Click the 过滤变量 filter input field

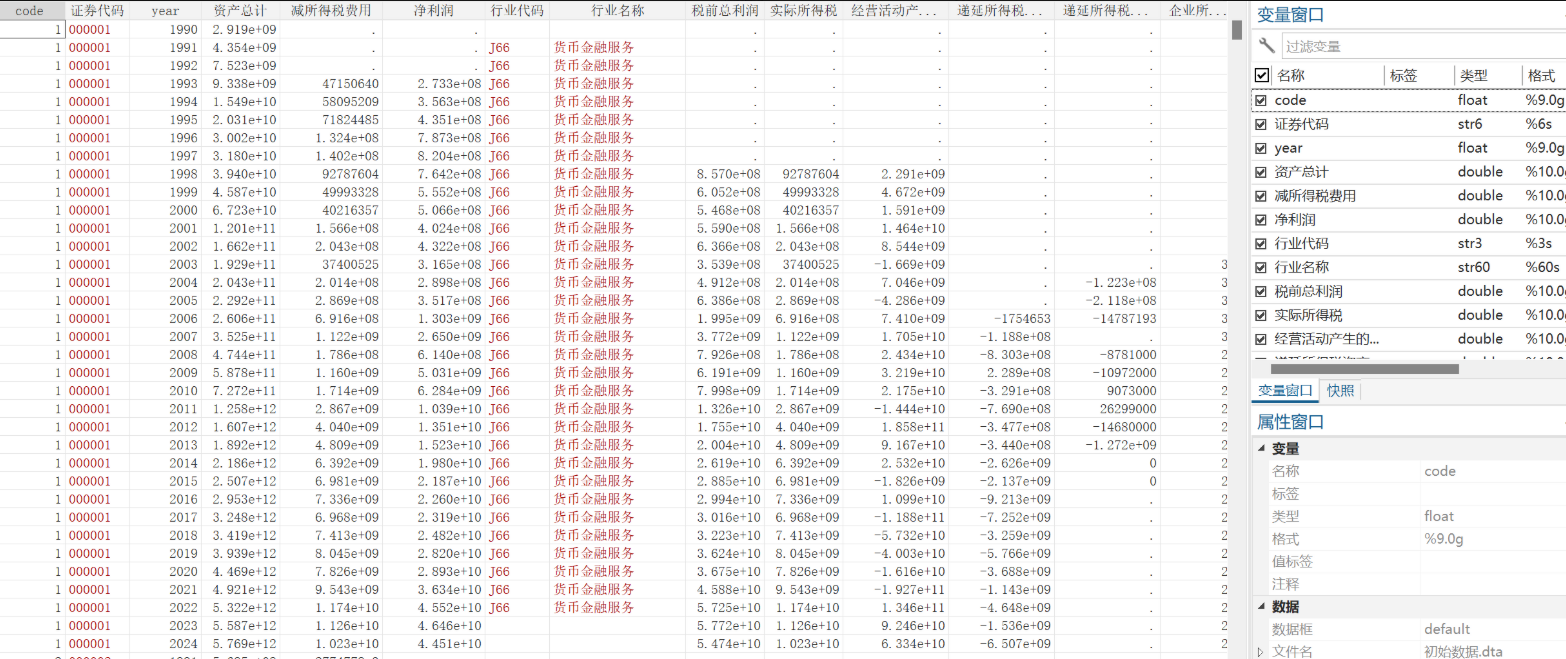[x=1424, y=46]
